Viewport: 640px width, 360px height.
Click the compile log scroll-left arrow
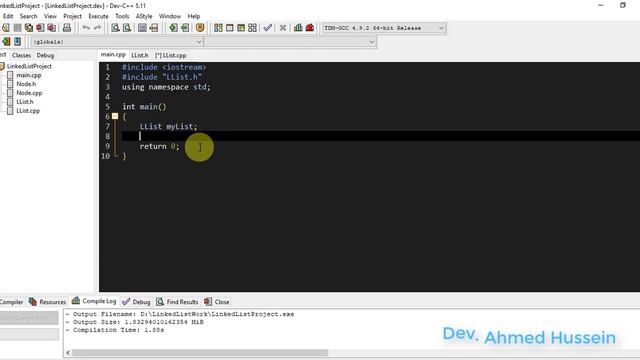tap(68, 353)
